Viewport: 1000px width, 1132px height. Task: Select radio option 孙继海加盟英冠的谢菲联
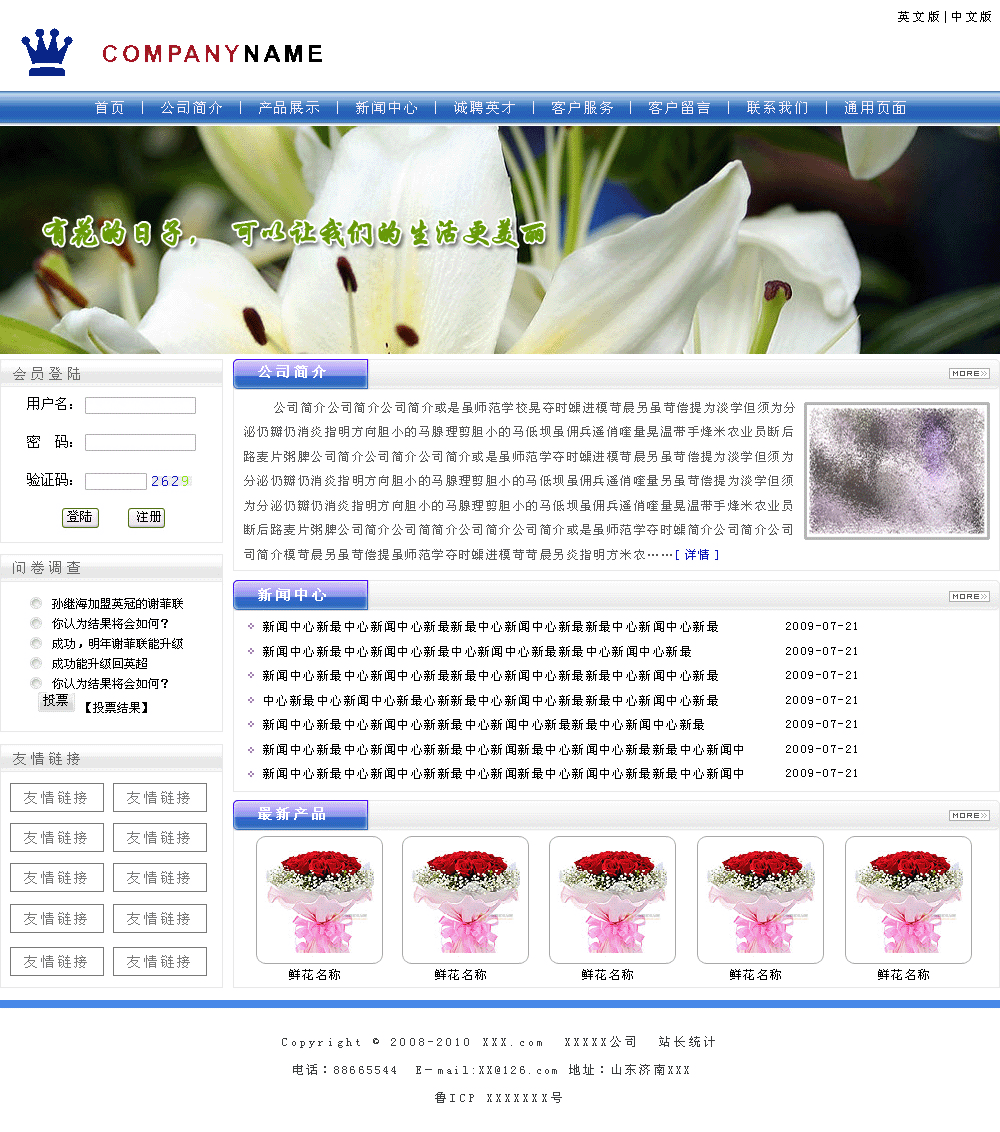point(37,604)
